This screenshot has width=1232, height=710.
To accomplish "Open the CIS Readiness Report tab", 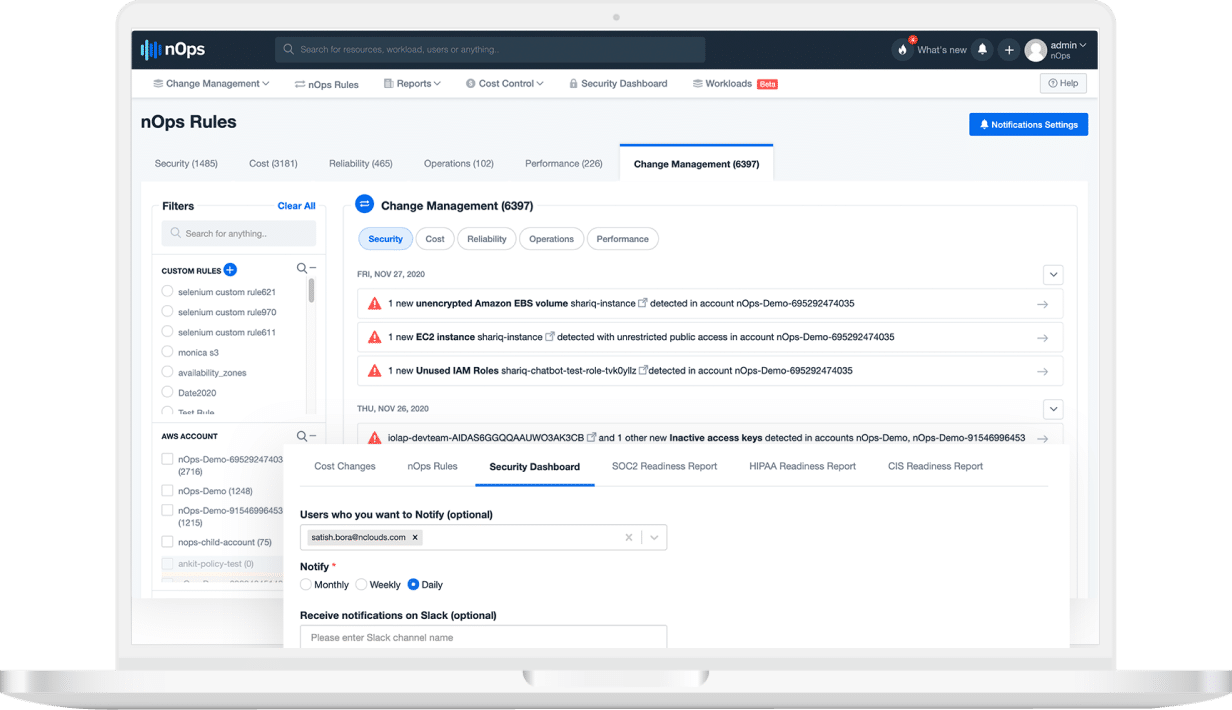I will coord(935,466).
